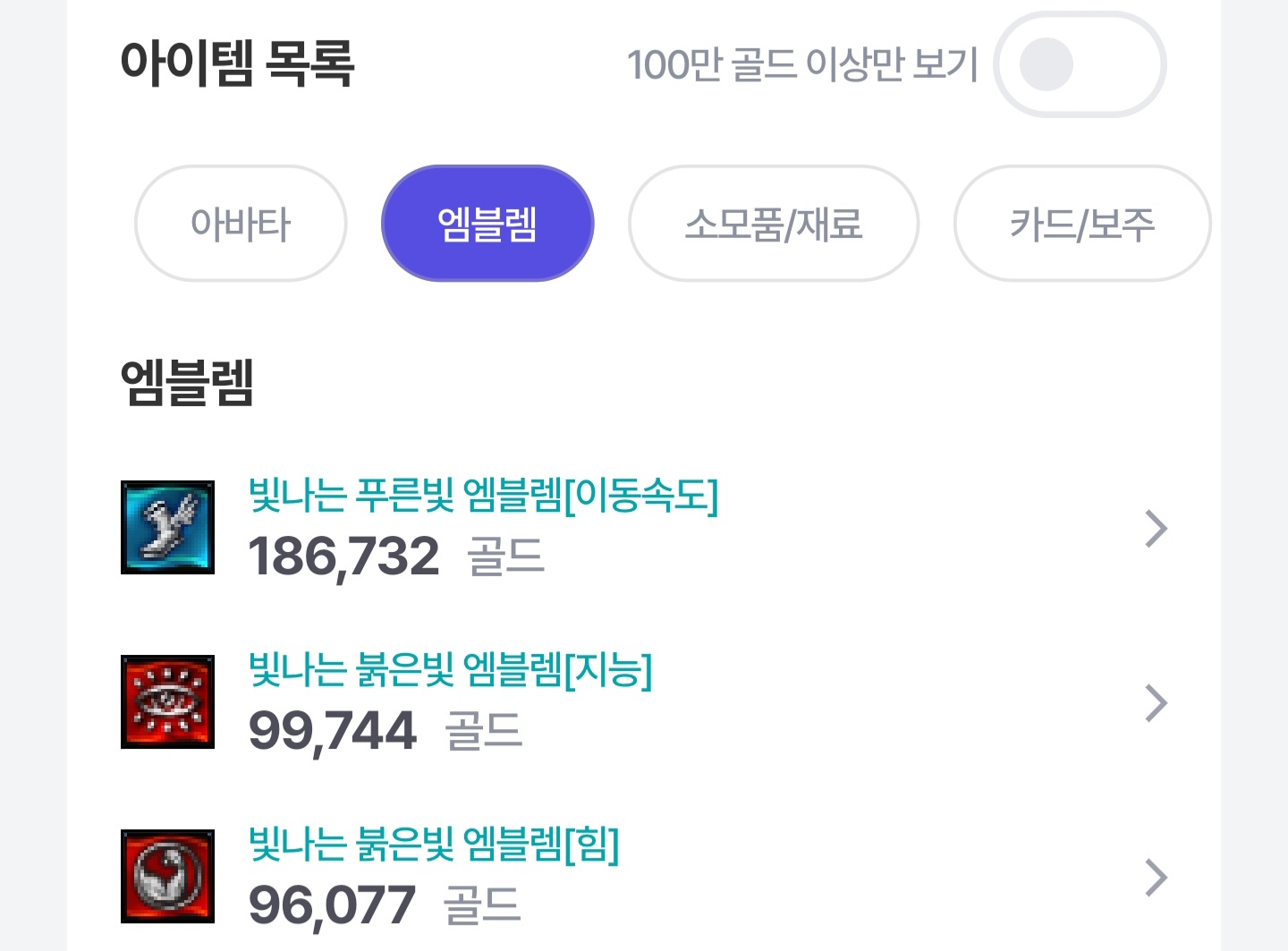
Task: Click the red eye emblem icon
Action: click(167, 701)
